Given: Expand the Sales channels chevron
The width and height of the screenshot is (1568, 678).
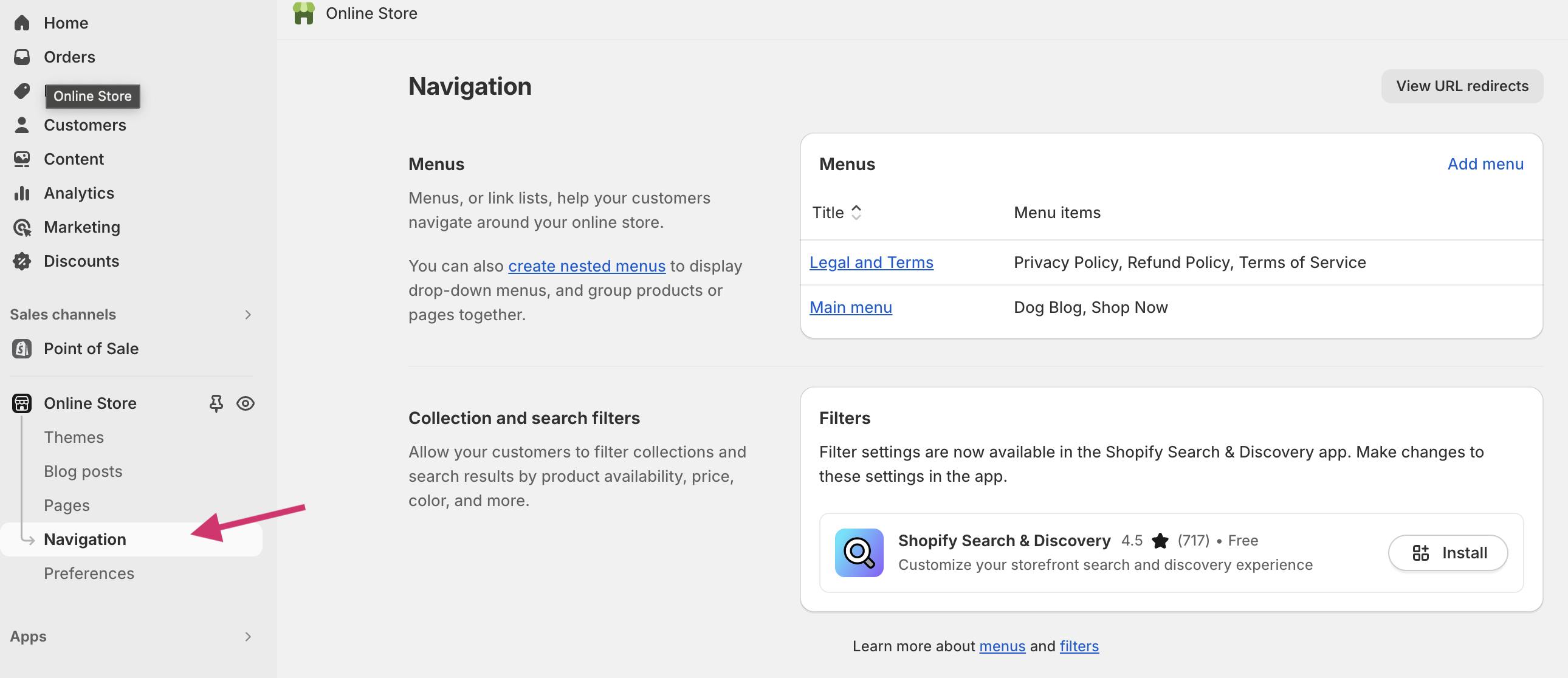Looking at the screenshot, I should [x=248, y=315].
